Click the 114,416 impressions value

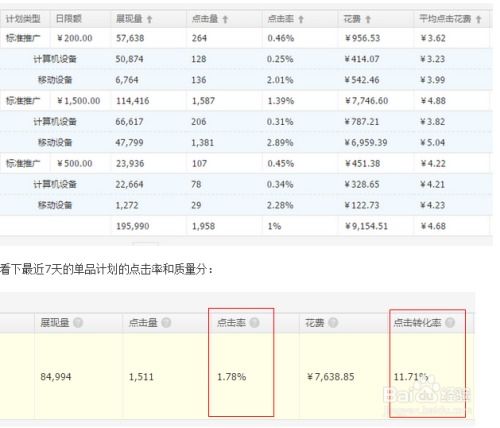tap(132, 101)
